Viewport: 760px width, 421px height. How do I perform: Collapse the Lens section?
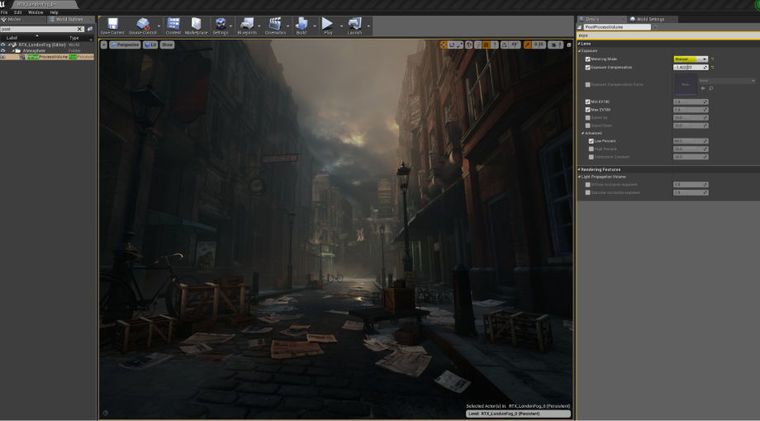click(579, 44)
